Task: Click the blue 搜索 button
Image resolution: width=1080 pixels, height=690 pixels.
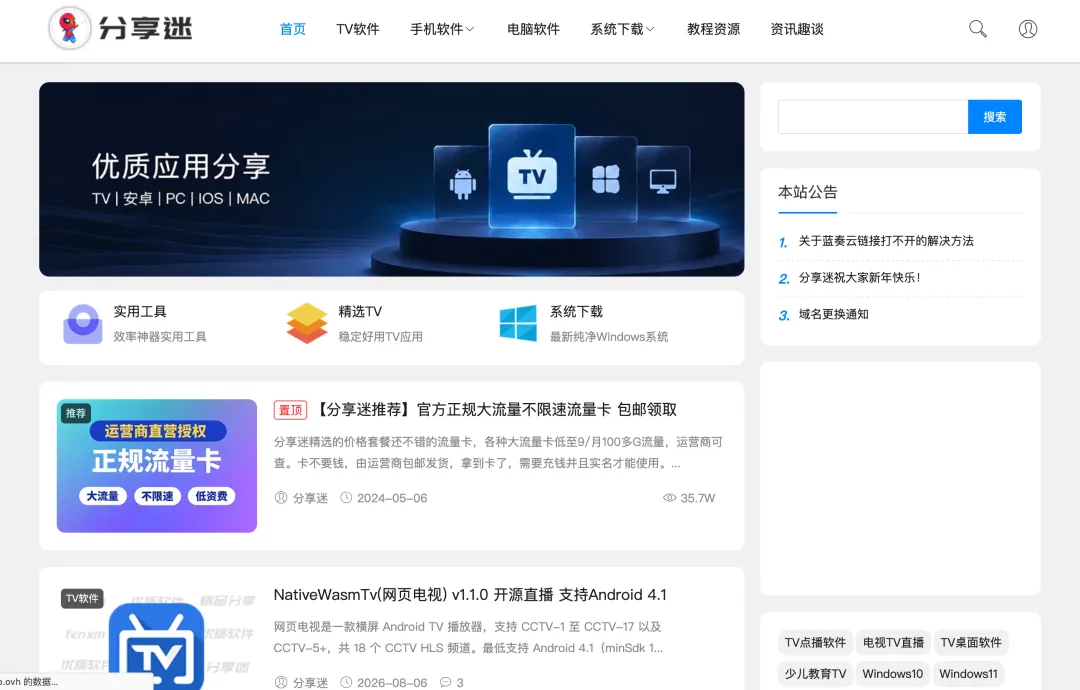Action: pyautogui.click(x=995, y=117)
